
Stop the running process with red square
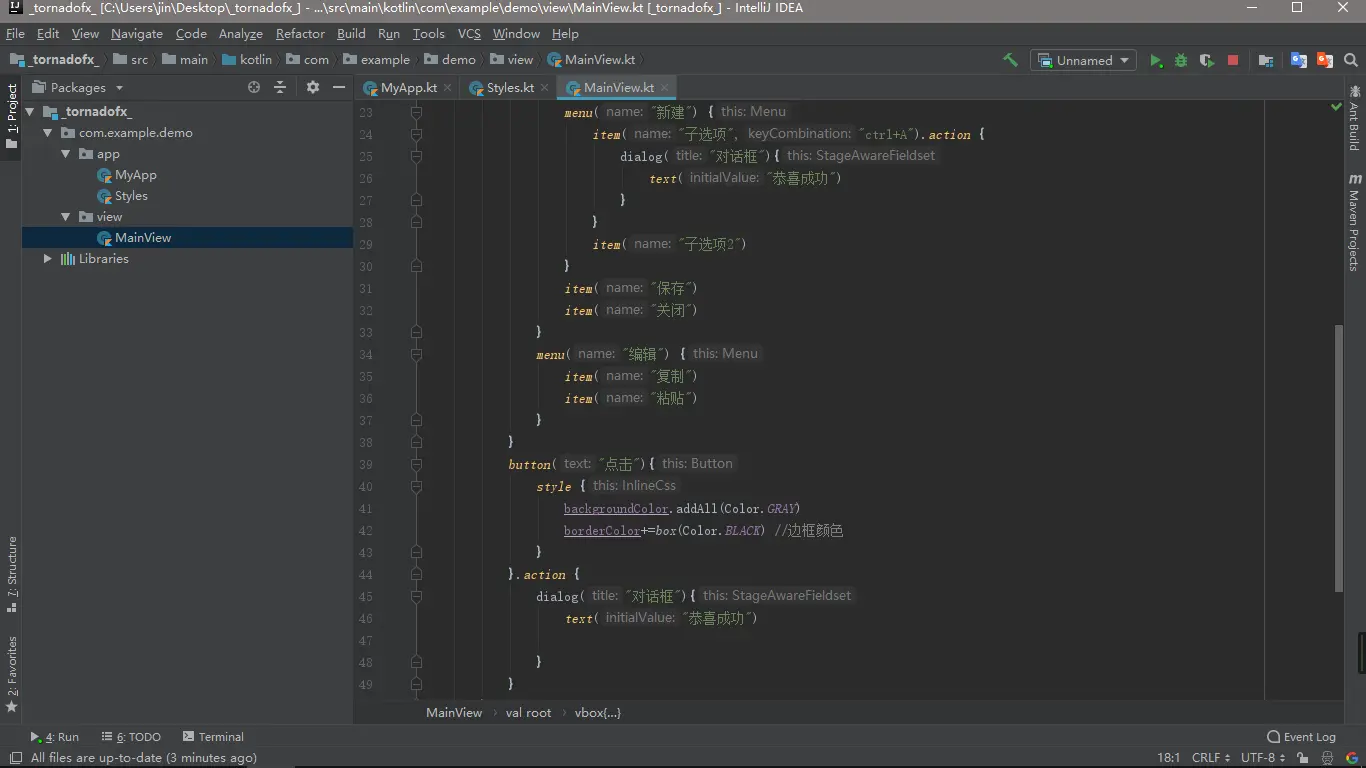[x=1233, y=60]
